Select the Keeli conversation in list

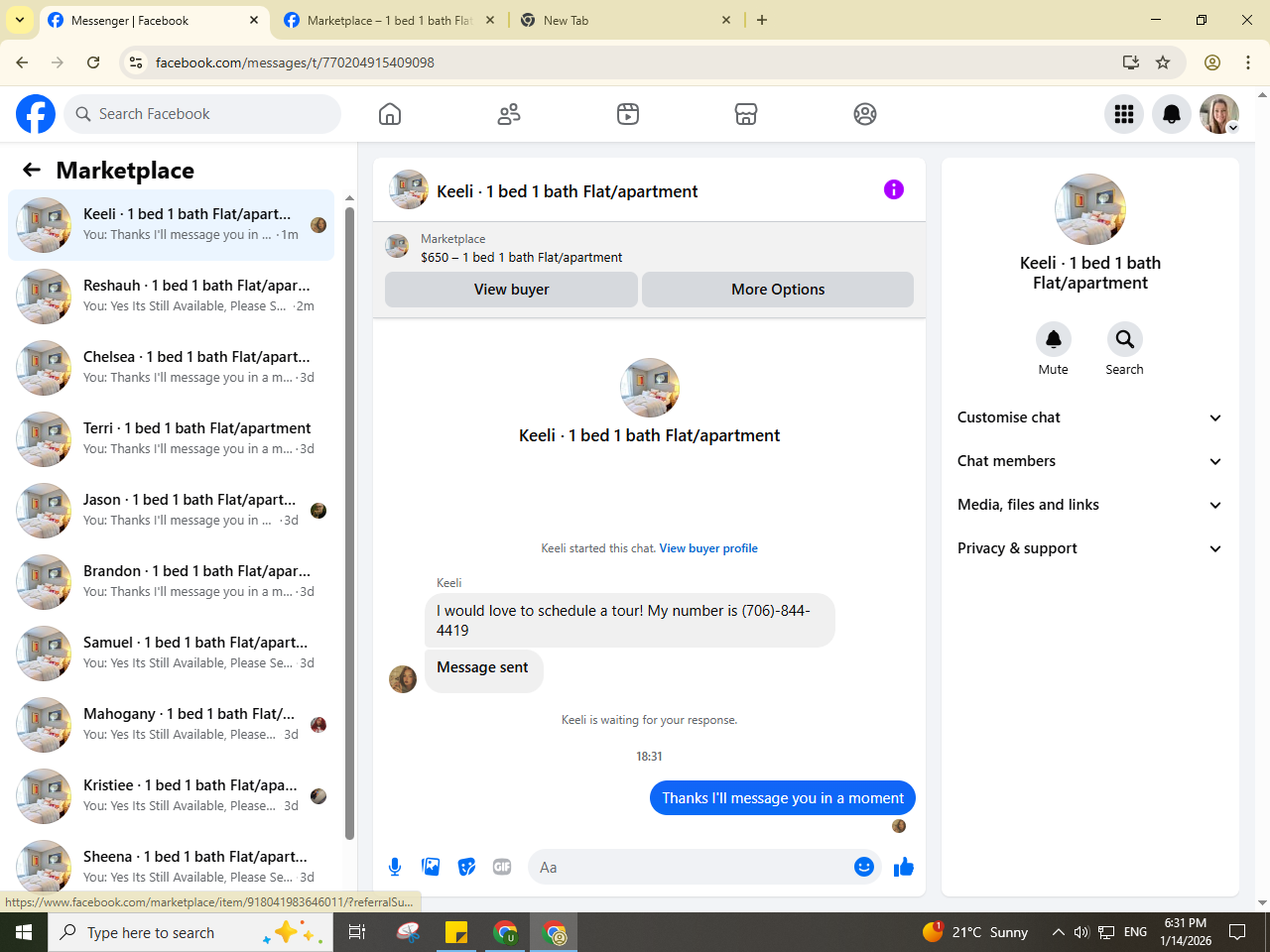172,225
